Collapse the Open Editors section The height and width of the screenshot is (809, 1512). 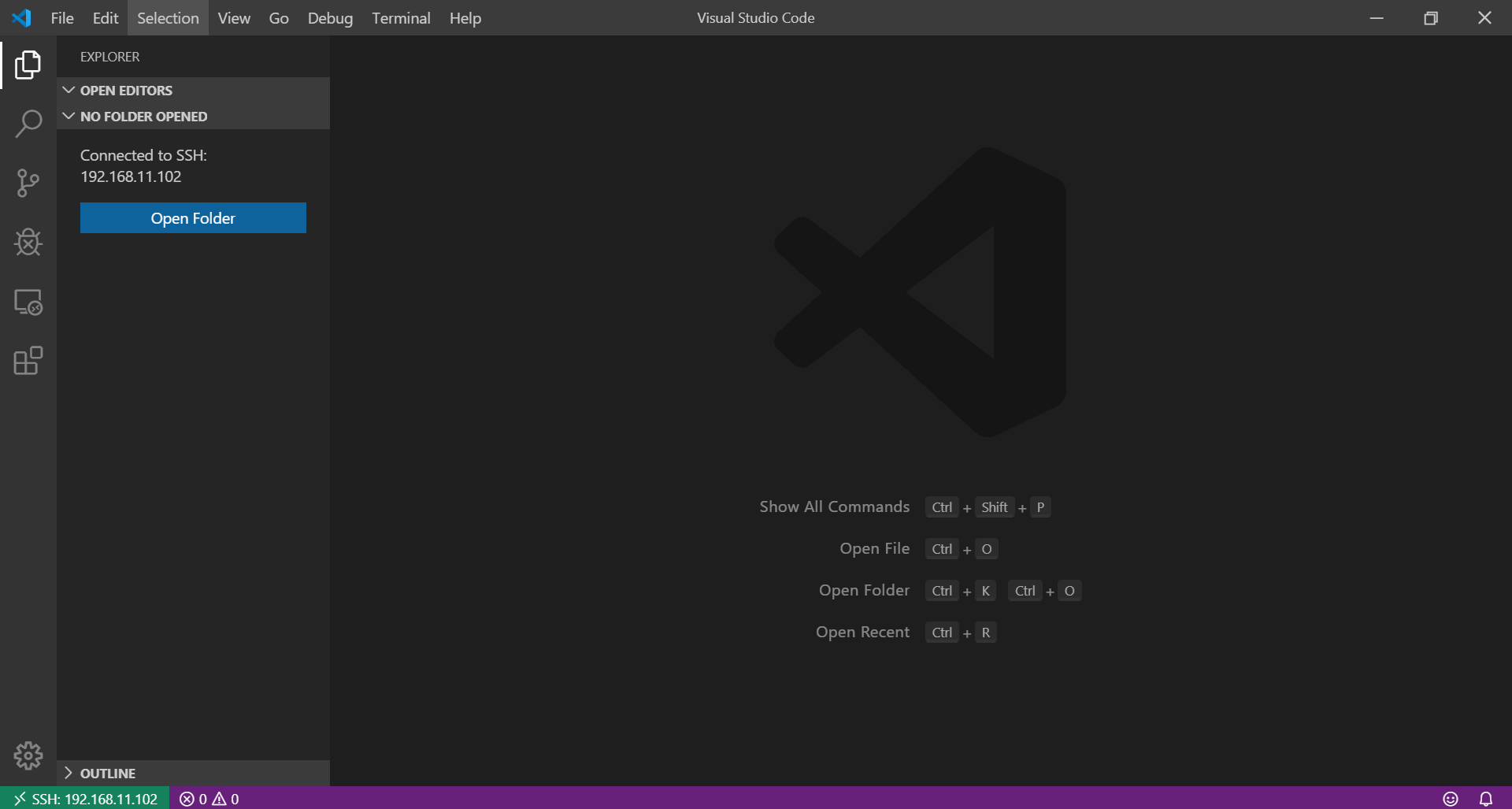(x=193, y=90)
